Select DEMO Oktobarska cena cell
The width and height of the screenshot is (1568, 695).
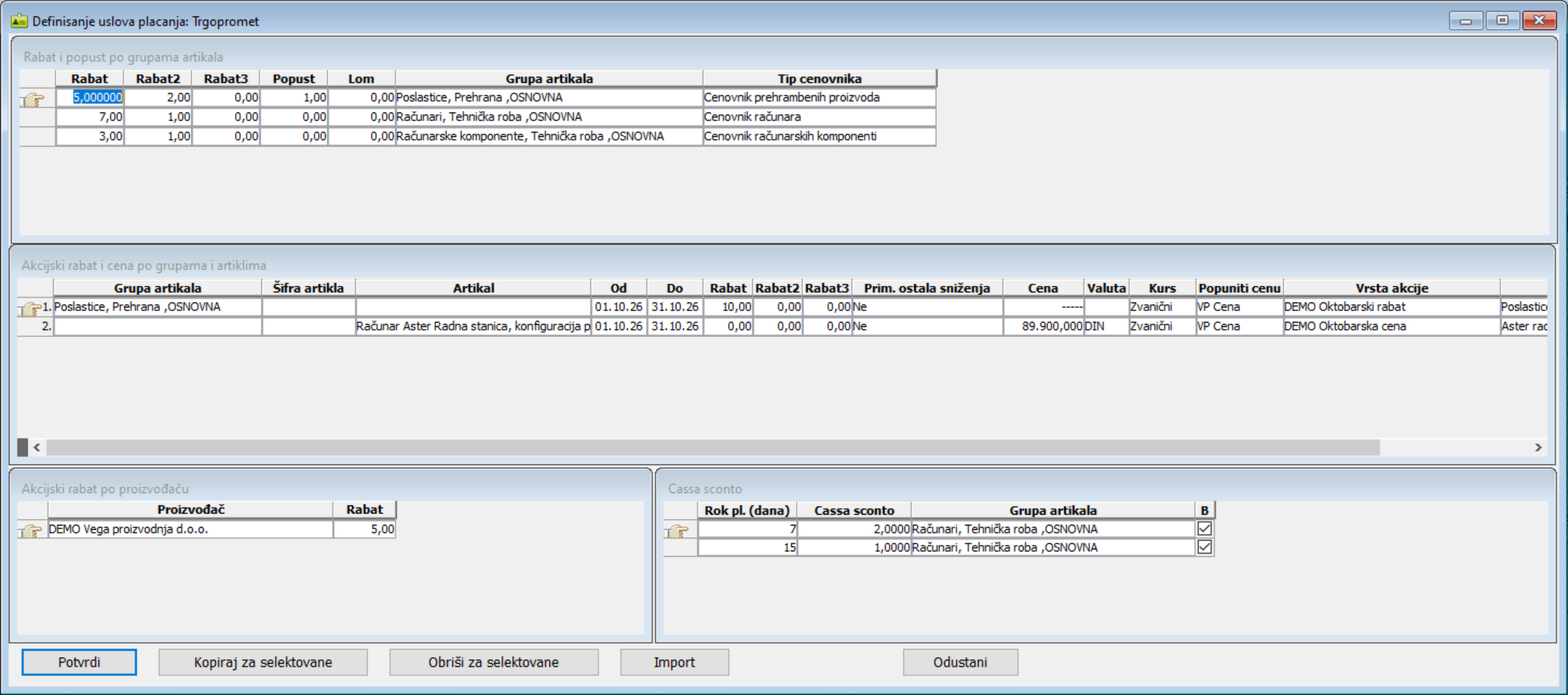tap(1391, 326)
